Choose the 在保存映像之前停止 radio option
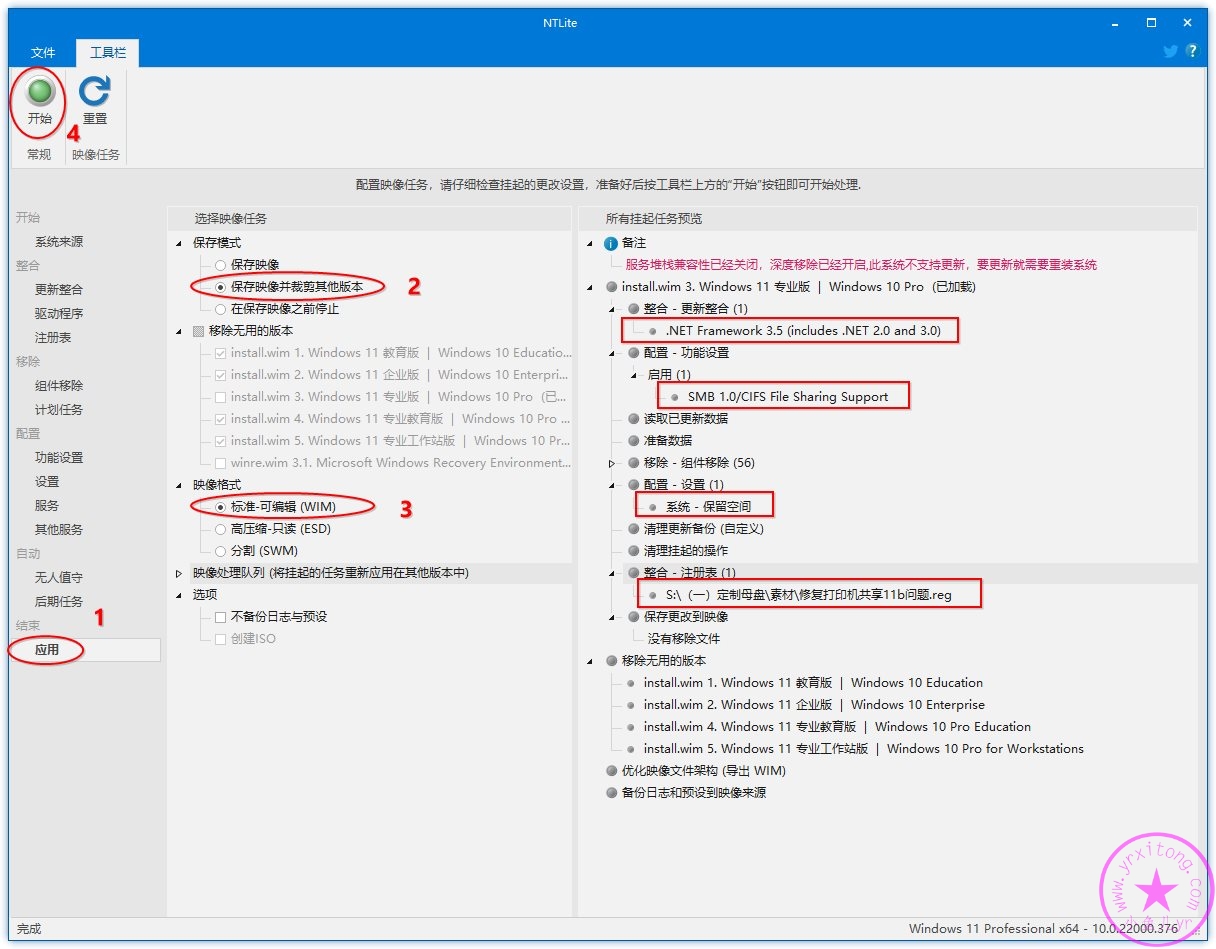 point(221,309)
